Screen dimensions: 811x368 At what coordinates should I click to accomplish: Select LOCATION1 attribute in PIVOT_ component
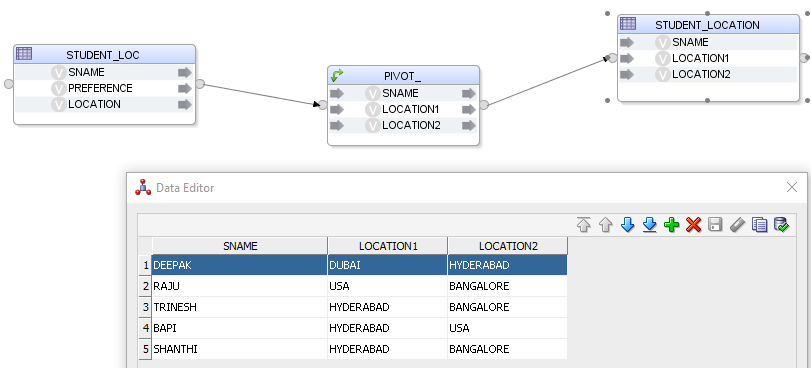411,109
